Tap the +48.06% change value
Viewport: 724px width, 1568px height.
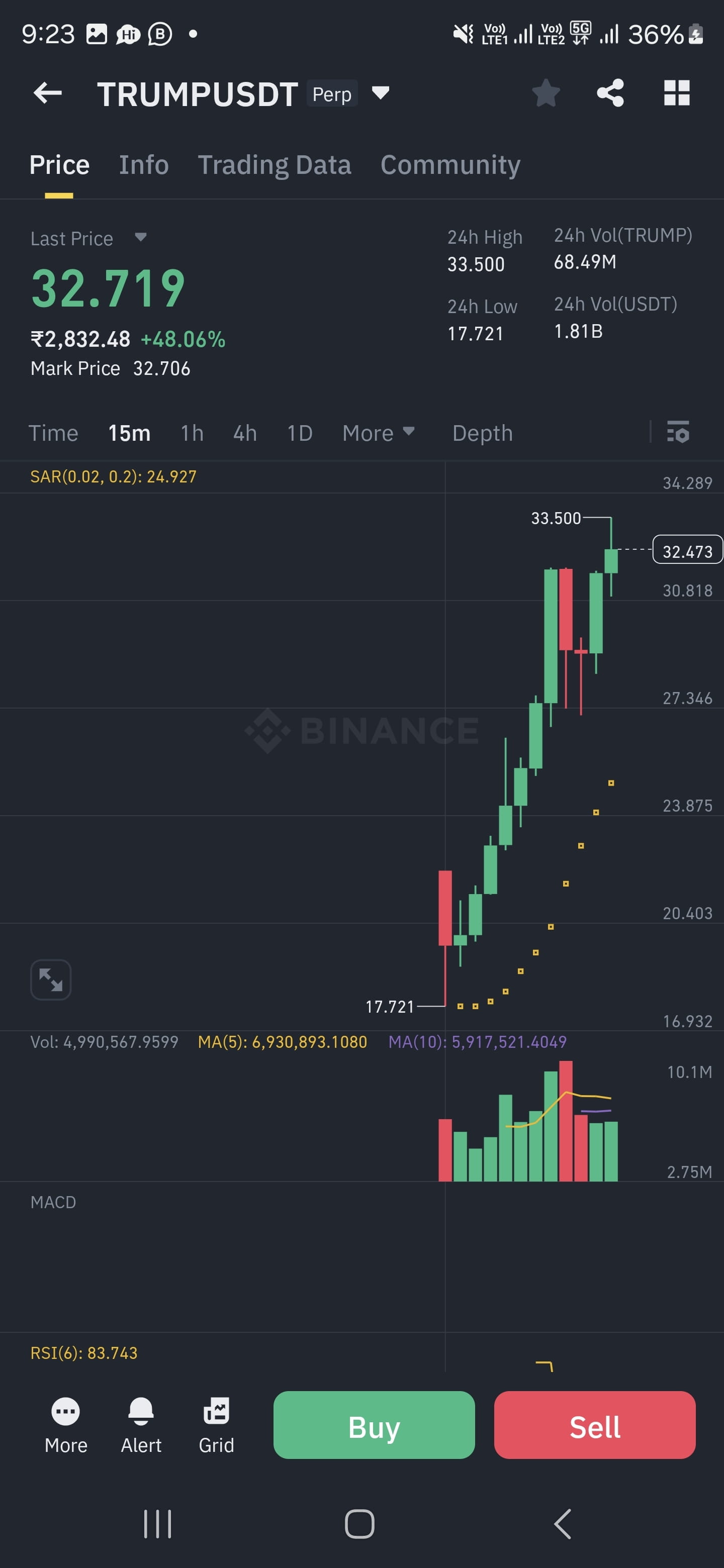point(184,339)
